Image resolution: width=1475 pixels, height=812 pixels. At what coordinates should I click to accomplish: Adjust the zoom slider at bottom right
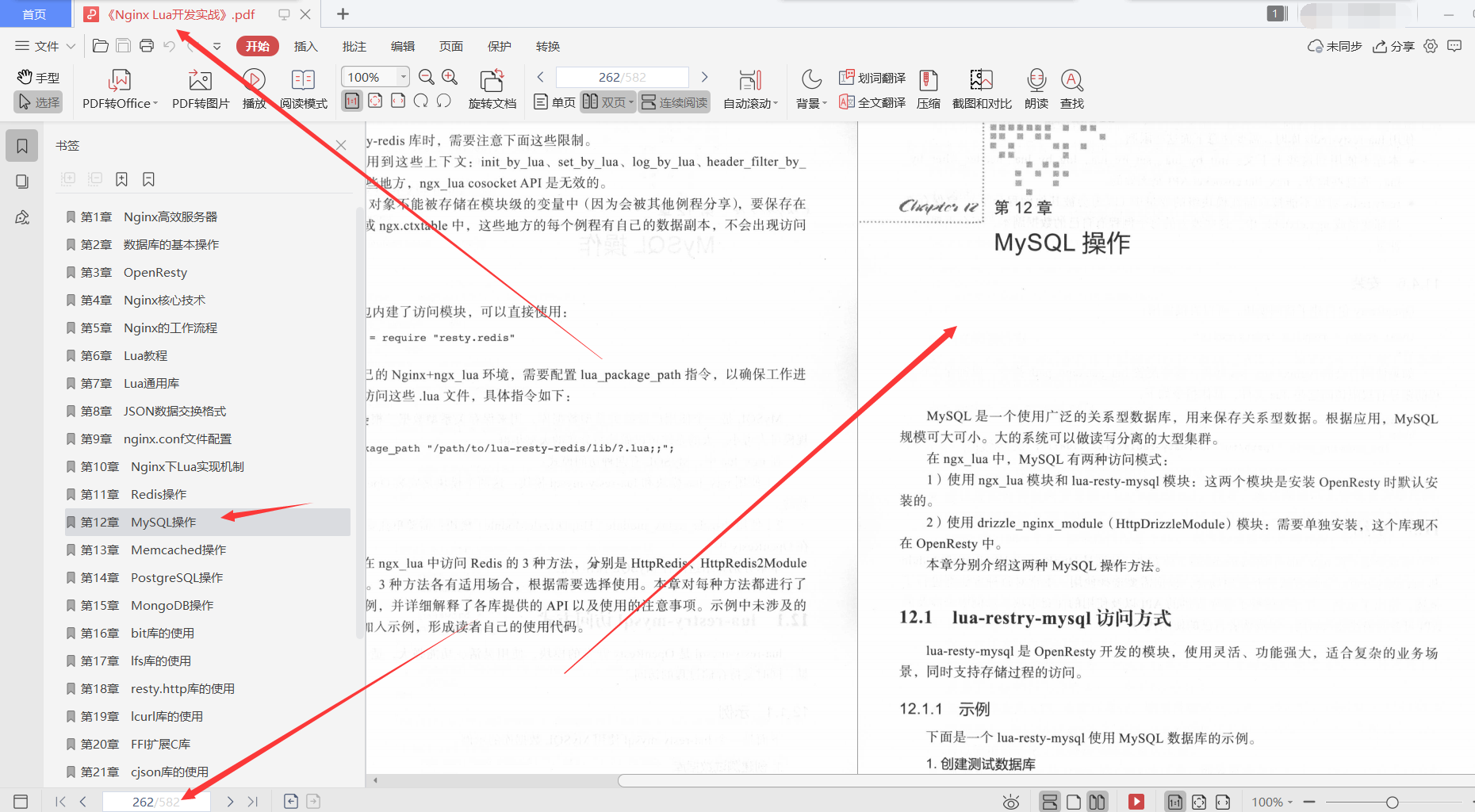(x=1393, y=801)
